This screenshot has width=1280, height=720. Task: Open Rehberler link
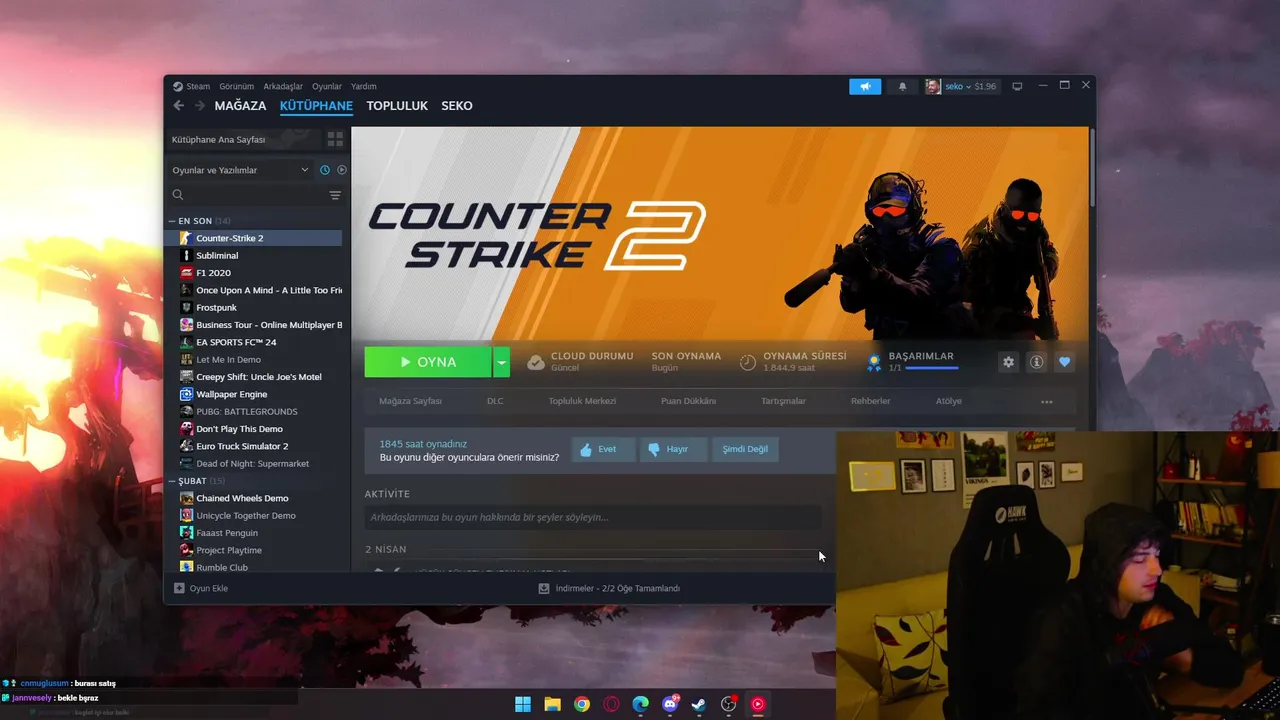pos(870,401)
